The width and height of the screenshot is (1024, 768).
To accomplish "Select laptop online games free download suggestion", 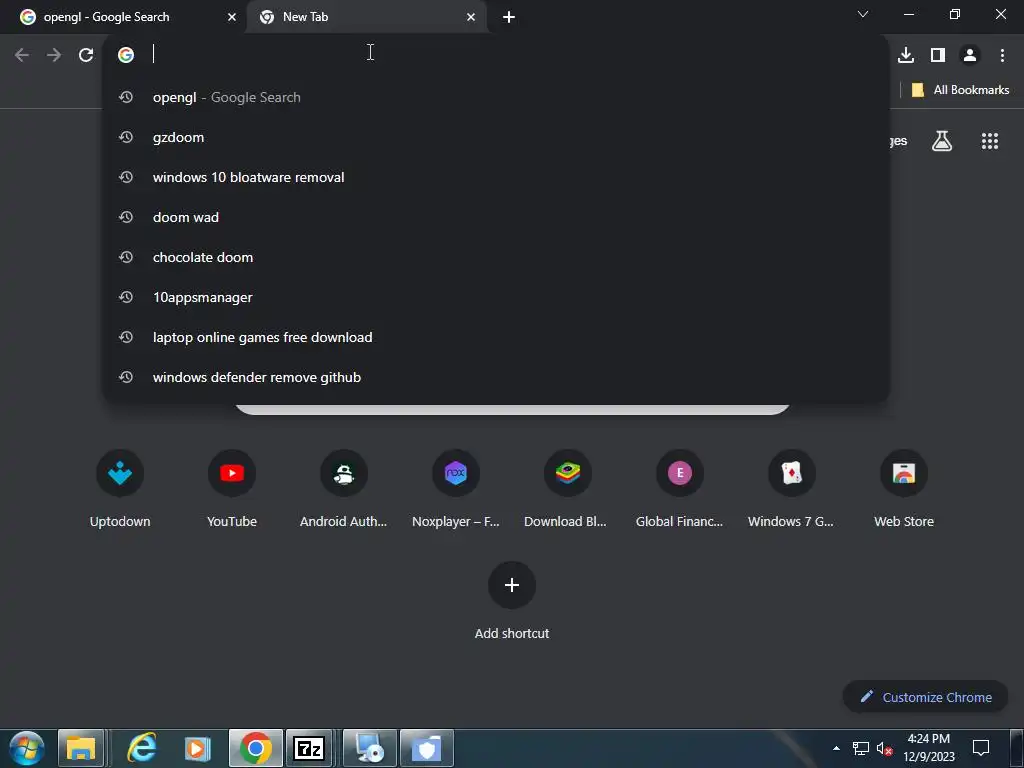I will (x=496, y=337).
